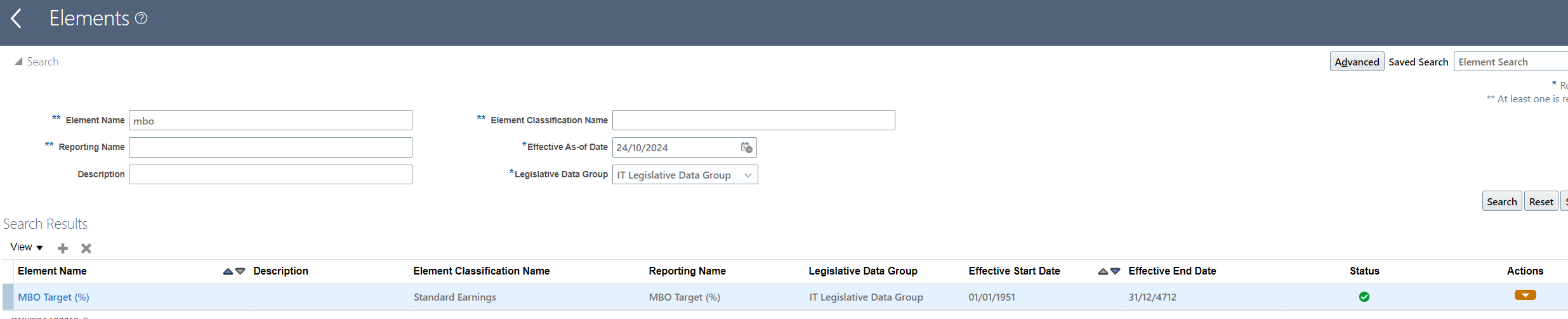The width and height of the screenshot is (1568, 319).
Task: Open the Saved Search dropdown field
Action: tap(1510, 62)
